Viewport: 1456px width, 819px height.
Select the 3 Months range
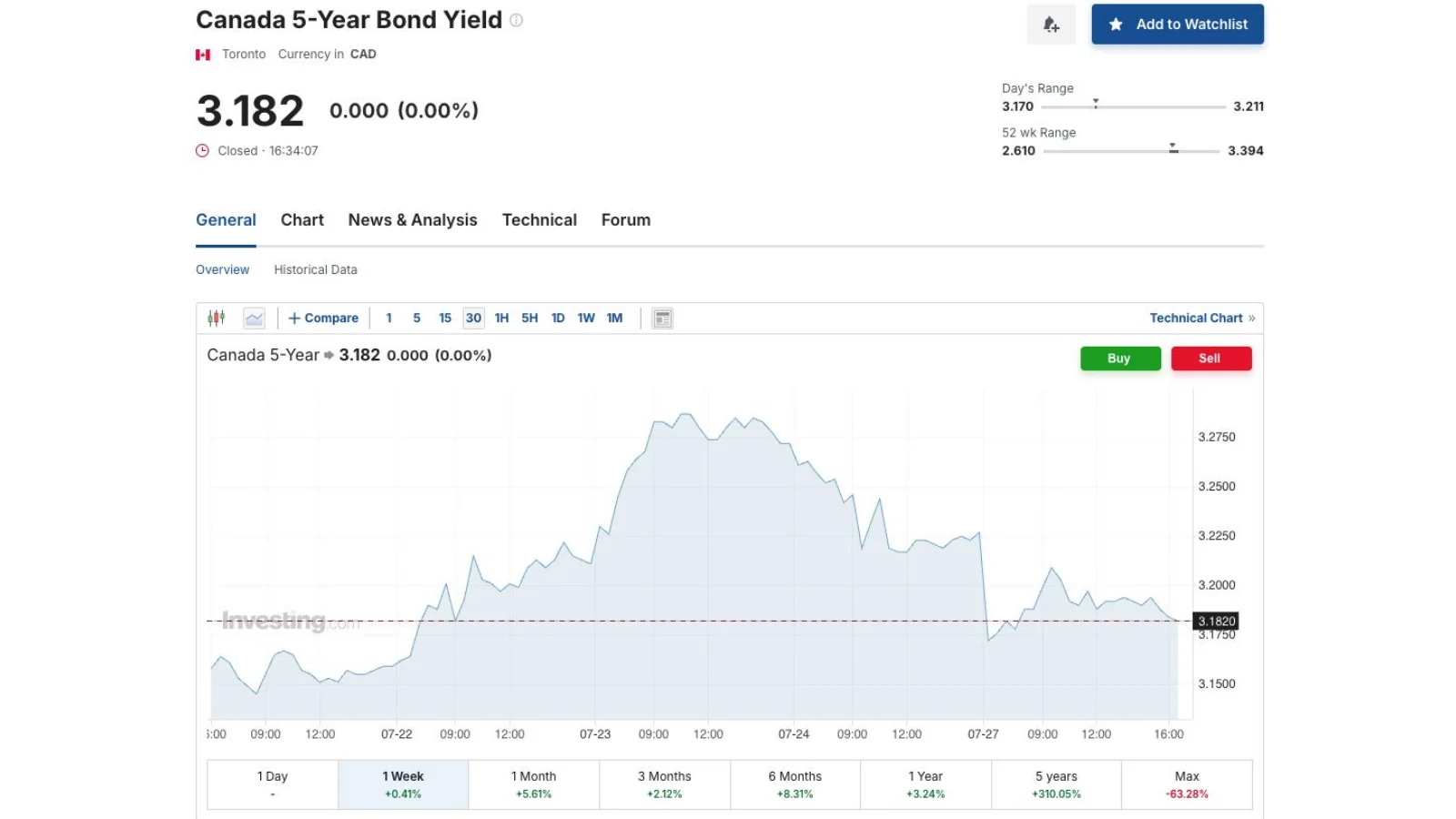click(664, 784)
